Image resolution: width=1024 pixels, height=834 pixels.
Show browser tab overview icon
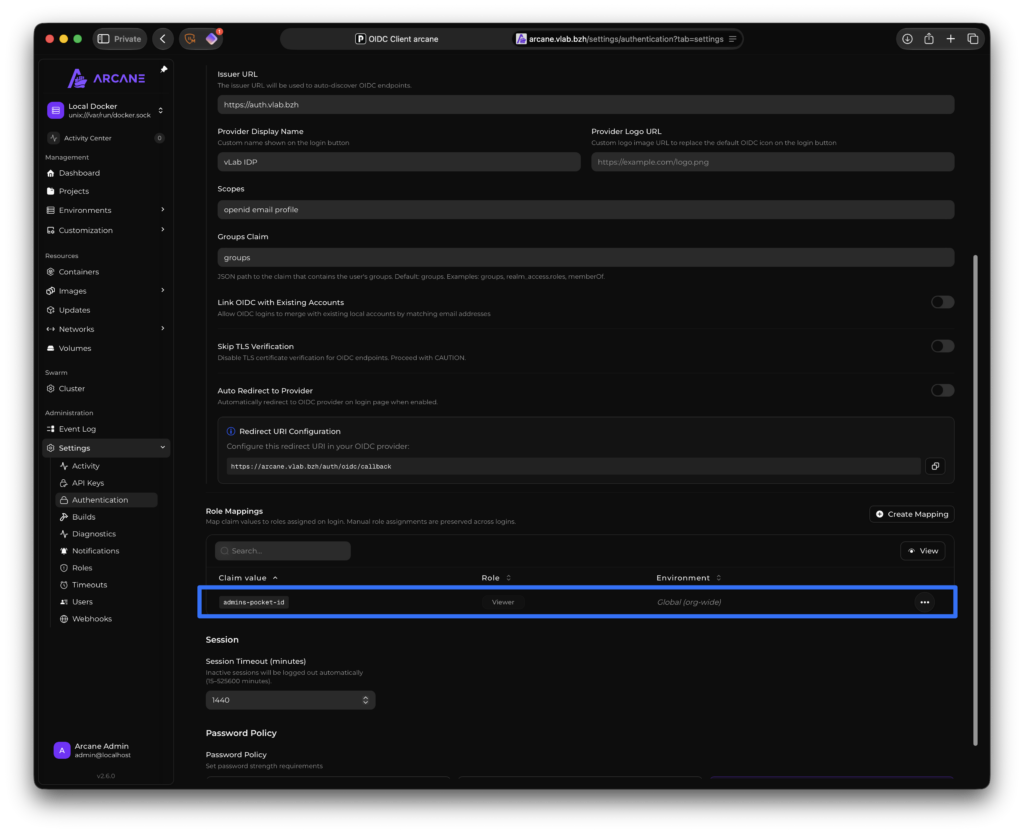(972, 39)
